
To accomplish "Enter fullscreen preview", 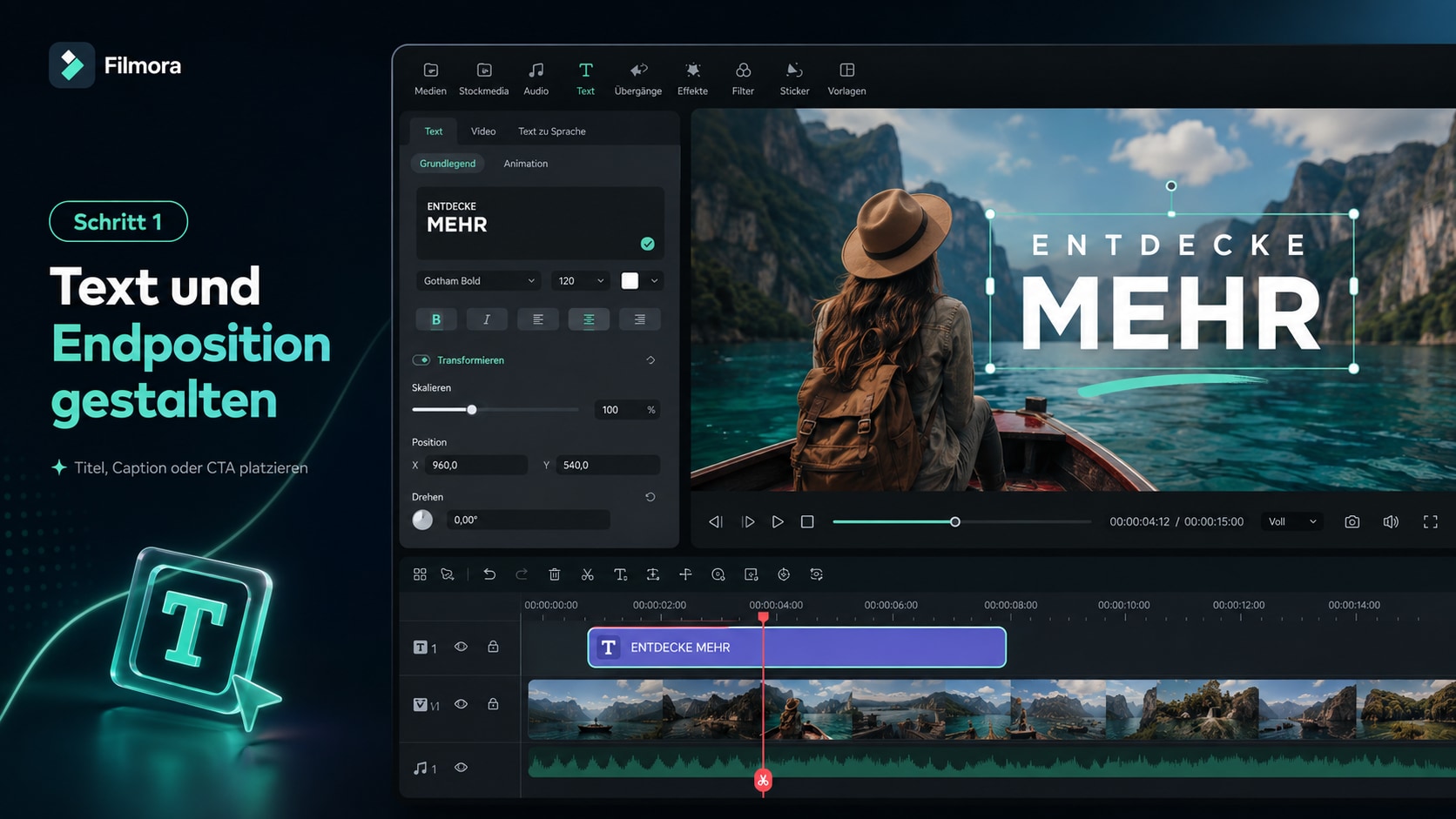I will 1431,522.
